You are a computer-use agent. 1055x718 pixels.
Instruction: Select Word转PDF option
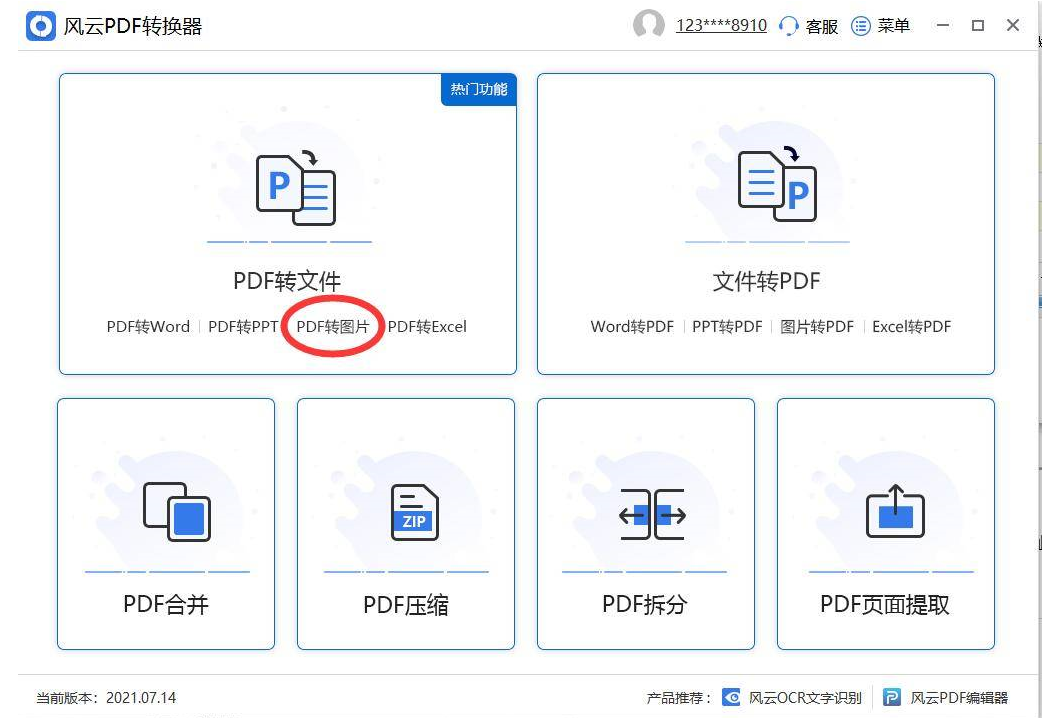(632, 327)
